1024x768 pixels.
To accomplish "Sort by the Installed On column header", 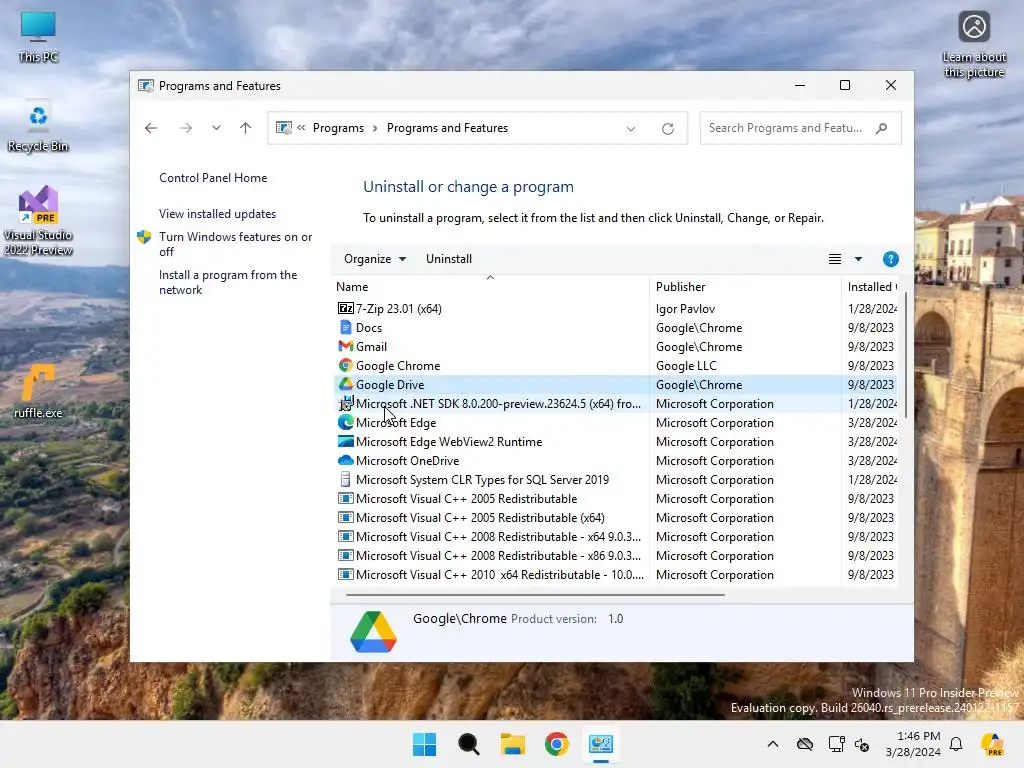I will click(870, 287).
